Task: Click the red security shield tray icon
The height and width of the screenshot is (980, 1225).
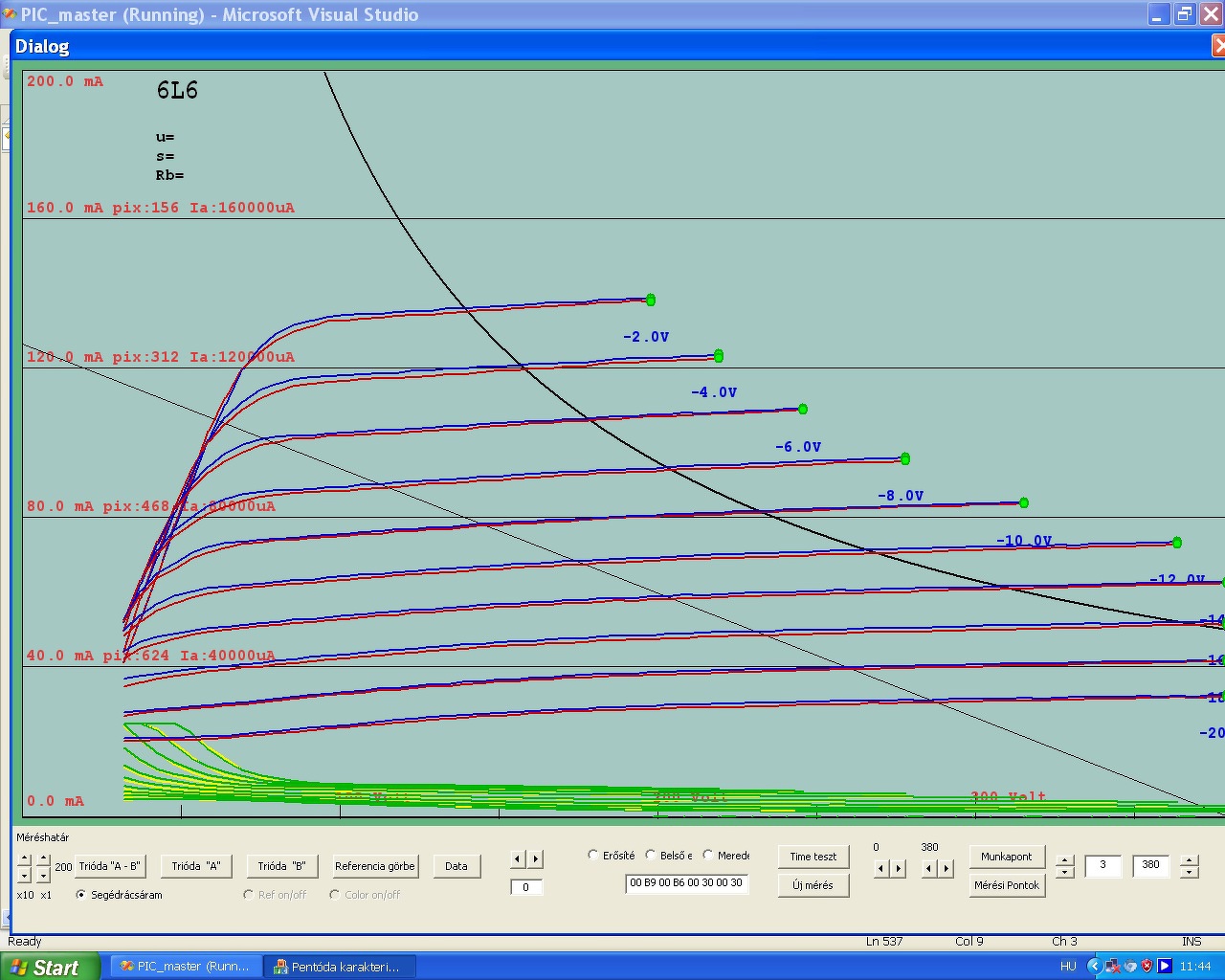Action: pyautogui.click(x=1147, y=966)
